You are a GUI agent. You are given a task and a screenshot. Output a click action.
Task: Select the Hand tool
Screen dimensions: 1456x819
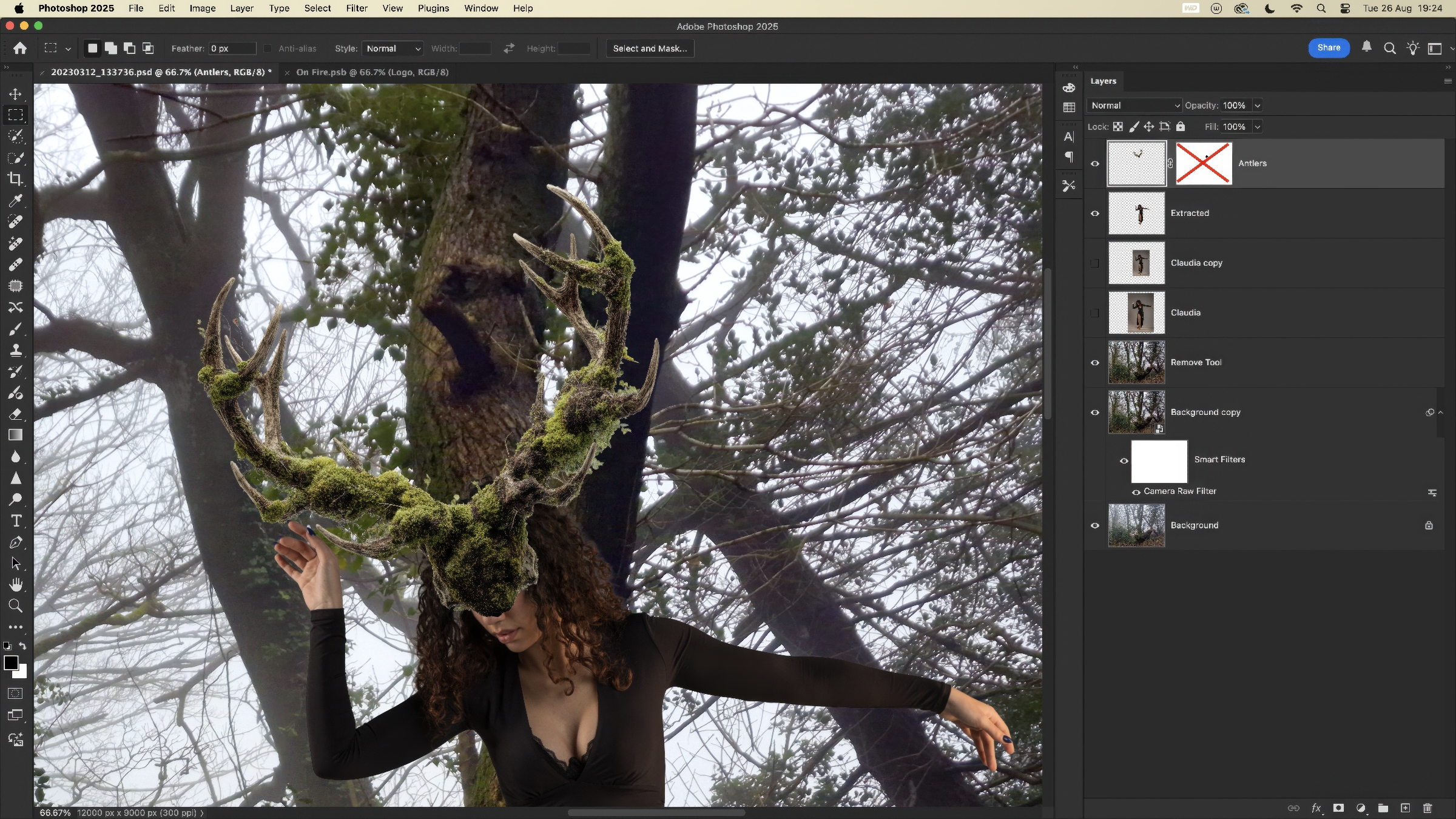(x=16, y=585)
